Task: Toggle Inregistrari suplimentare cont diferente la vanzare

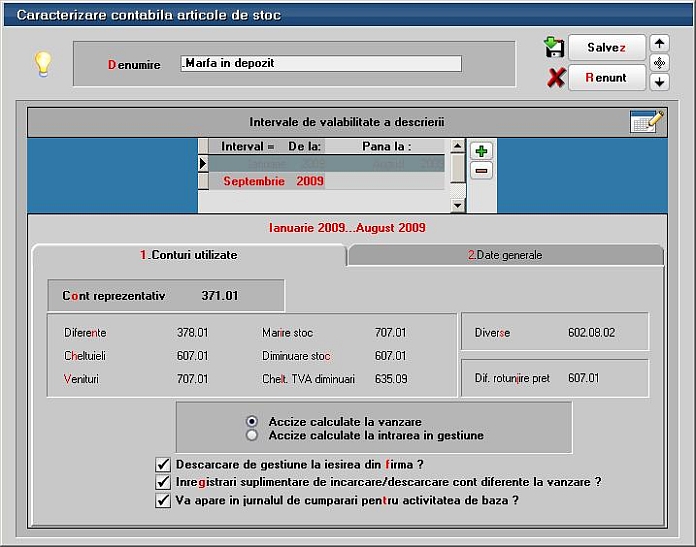Action: coord(163,482)
